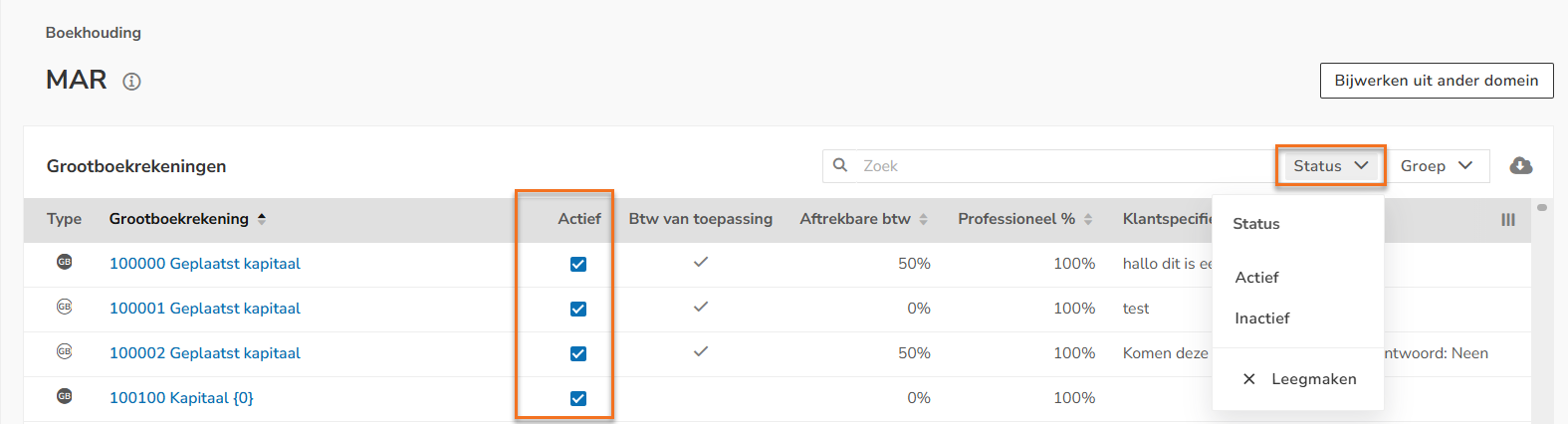Sort by Professioneel % column arrows
The image size is (1568, 424).
(1088, 219)
